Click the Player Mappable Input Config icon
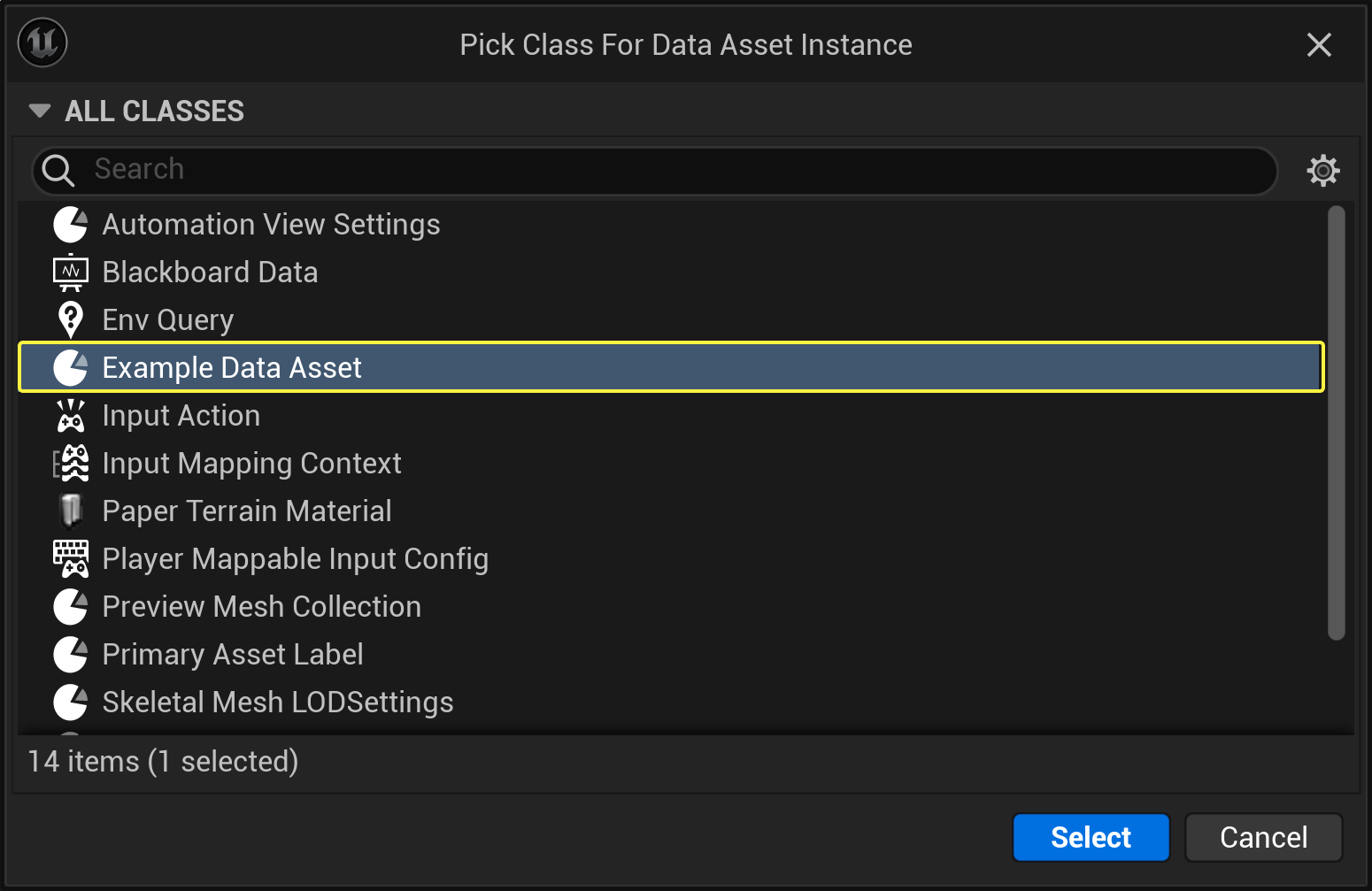The image size is (1372, 891). [71, 559]
